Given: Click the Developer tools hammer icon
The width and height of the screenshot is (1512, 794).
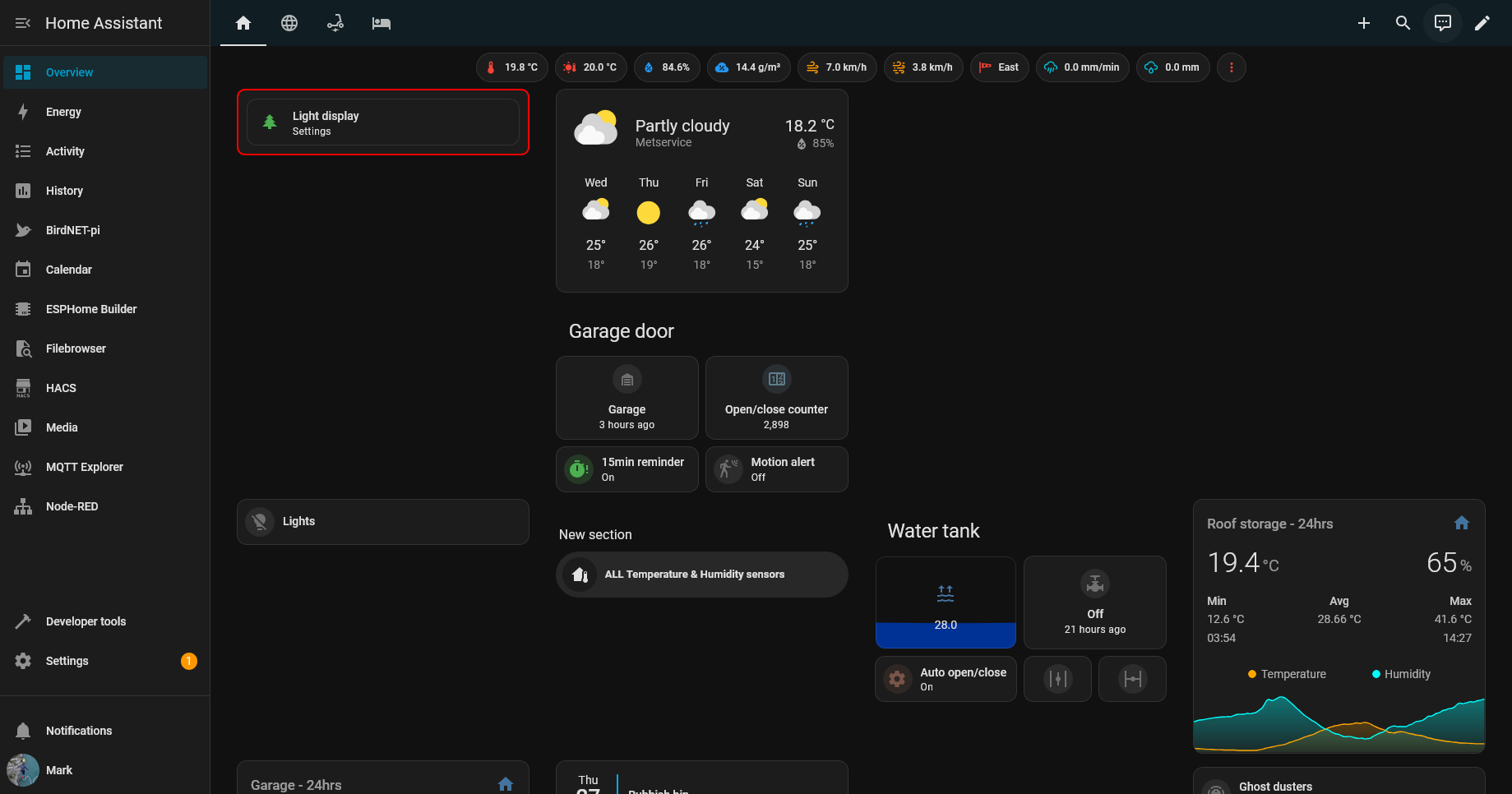Looking at the screenshot, I should (x=23, y=621).
